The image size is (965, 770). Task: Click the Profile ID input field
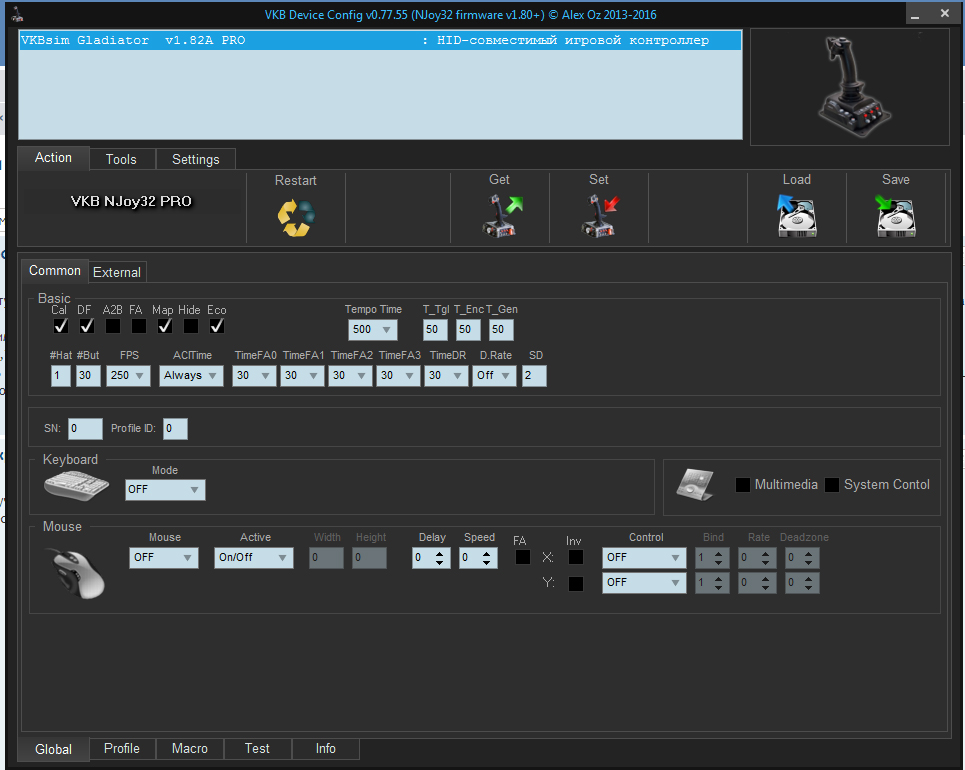175,428
